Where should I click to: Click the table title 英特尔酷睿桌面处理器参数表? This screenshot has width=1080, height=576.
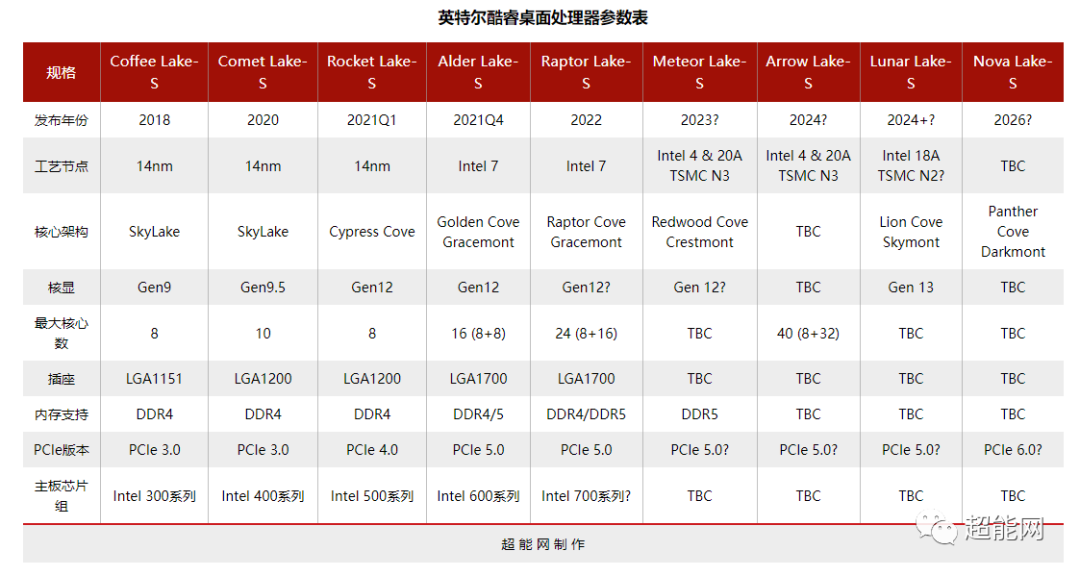(543, 17)
